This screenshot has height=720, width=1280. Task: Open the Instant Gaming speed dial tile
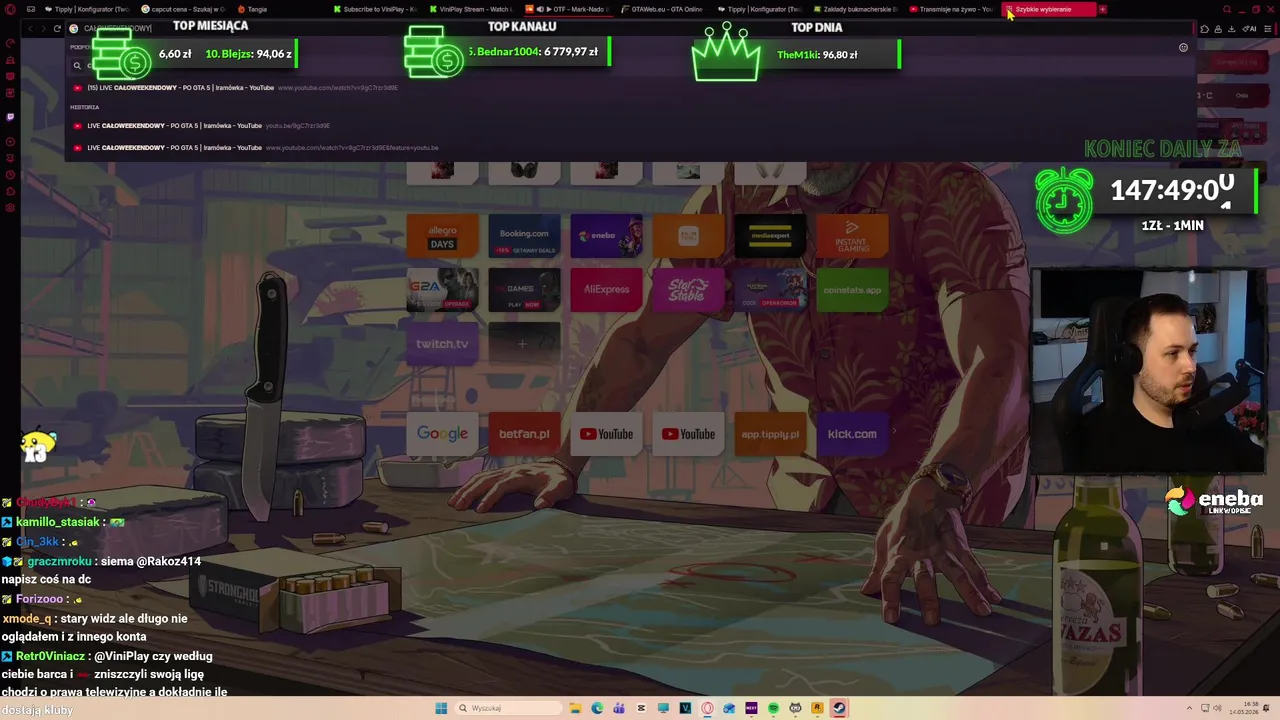(852, 236)
